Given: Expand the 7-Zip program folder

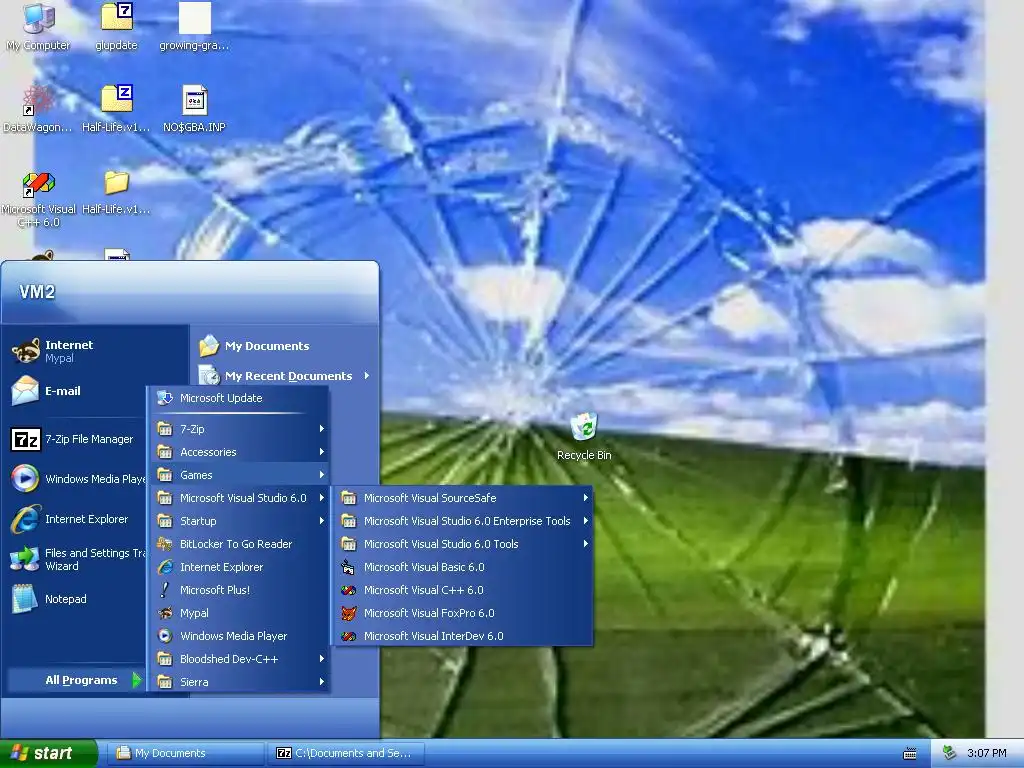Looking at the screenshot, I should coord(238,429).
